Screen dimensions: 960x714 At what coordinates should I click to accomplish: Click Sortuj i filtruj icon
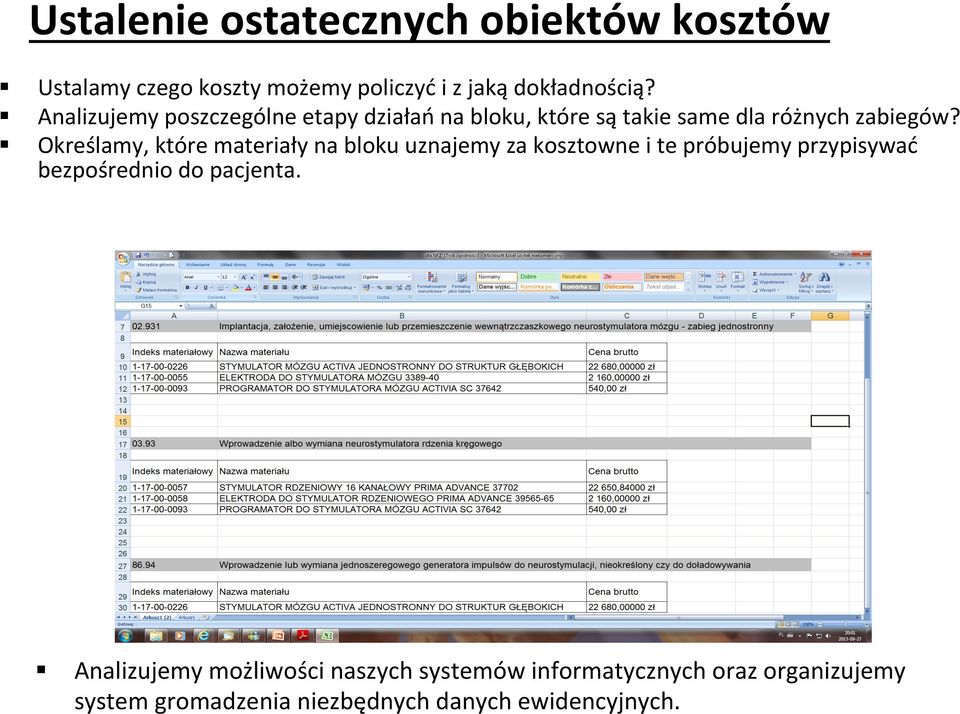pos(806,277)
